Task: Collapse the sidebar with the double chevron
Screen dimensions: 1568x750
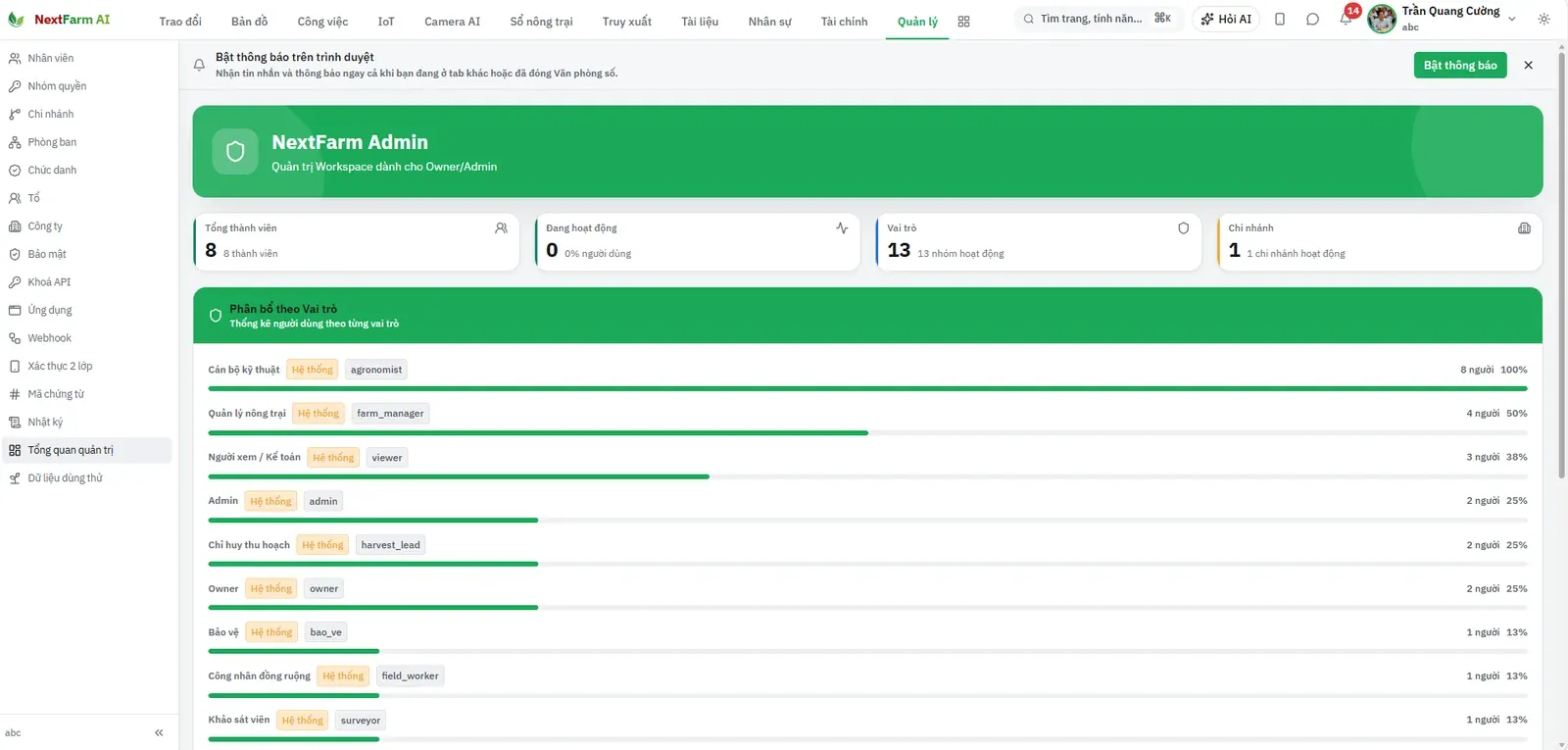Action: click(159, 733)
